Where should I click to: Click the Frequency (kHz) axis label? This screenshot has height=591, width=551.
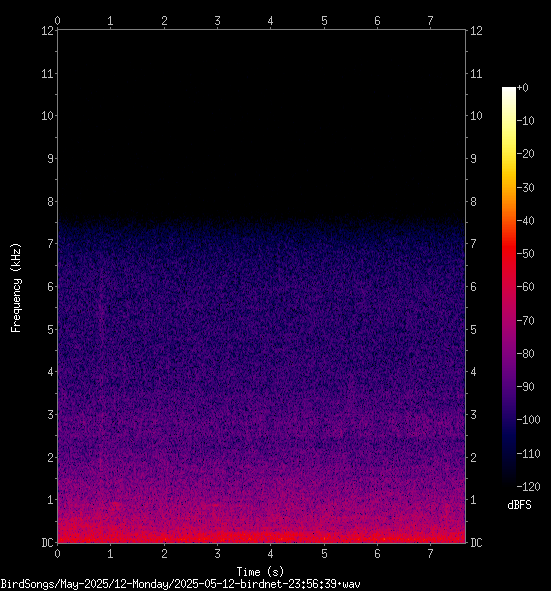tap(16, 288)
